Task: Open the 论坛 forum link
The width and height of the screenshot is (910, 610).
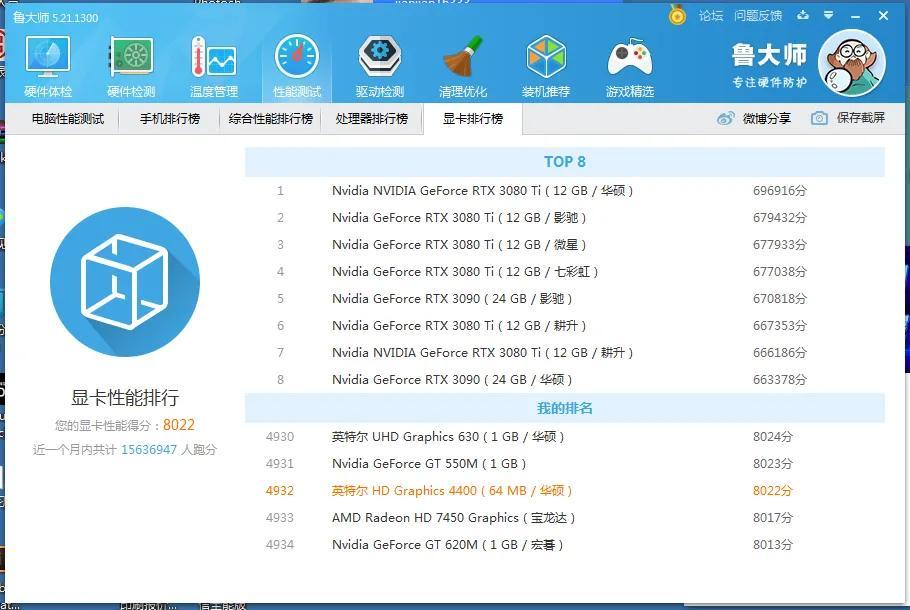Action: coord(711,16)
